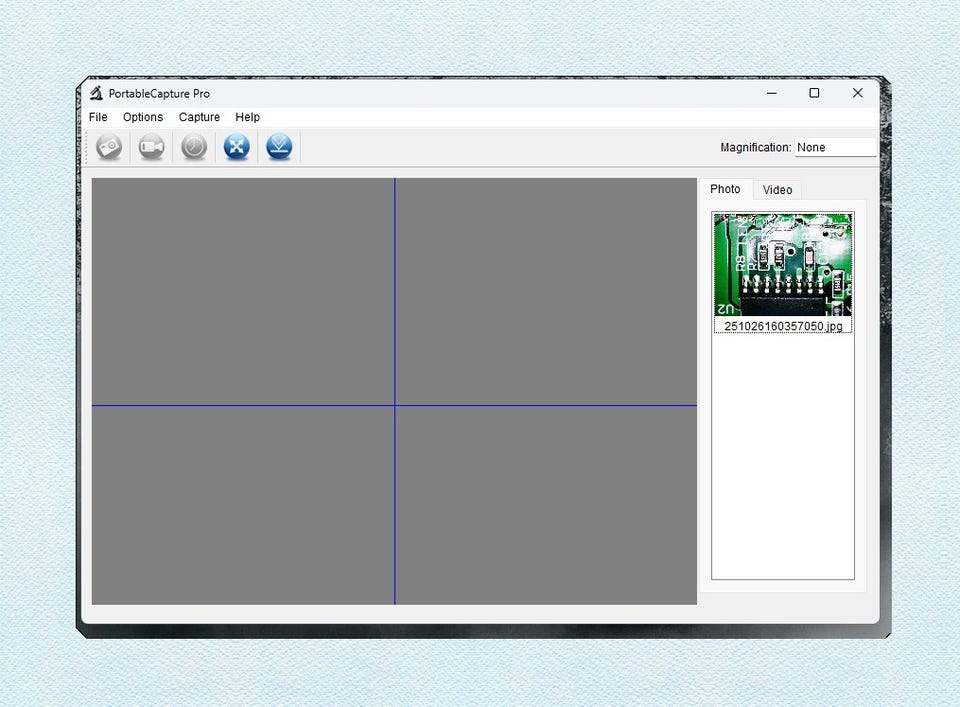Close the PortableCapture Pro window
The width and height of the screenshot is (960, 707).
coord(858,93)
